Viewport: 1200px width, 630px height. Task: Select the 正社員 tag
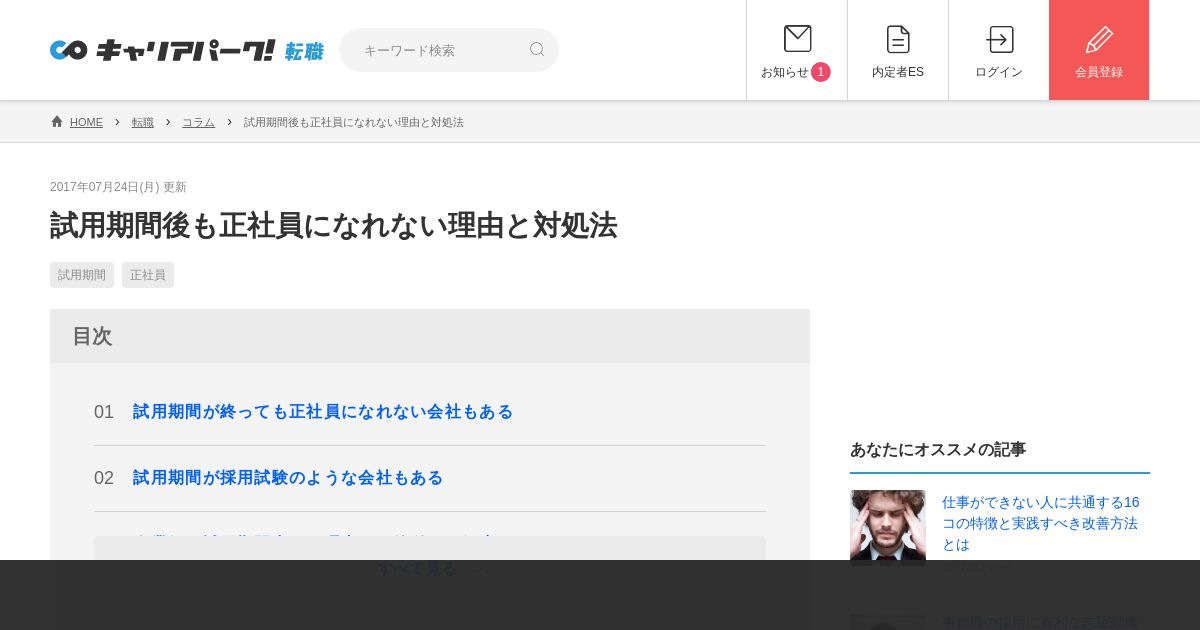click(x=148, y=275)
